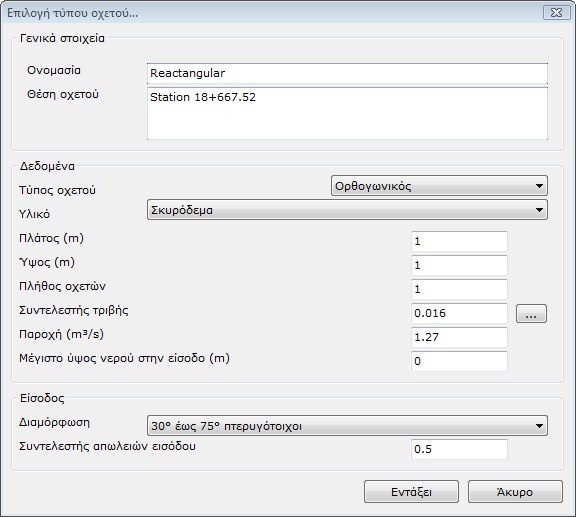
Task: Click the Παροχή (m³/s) field showing 1.27
Action: click(459, 337)
